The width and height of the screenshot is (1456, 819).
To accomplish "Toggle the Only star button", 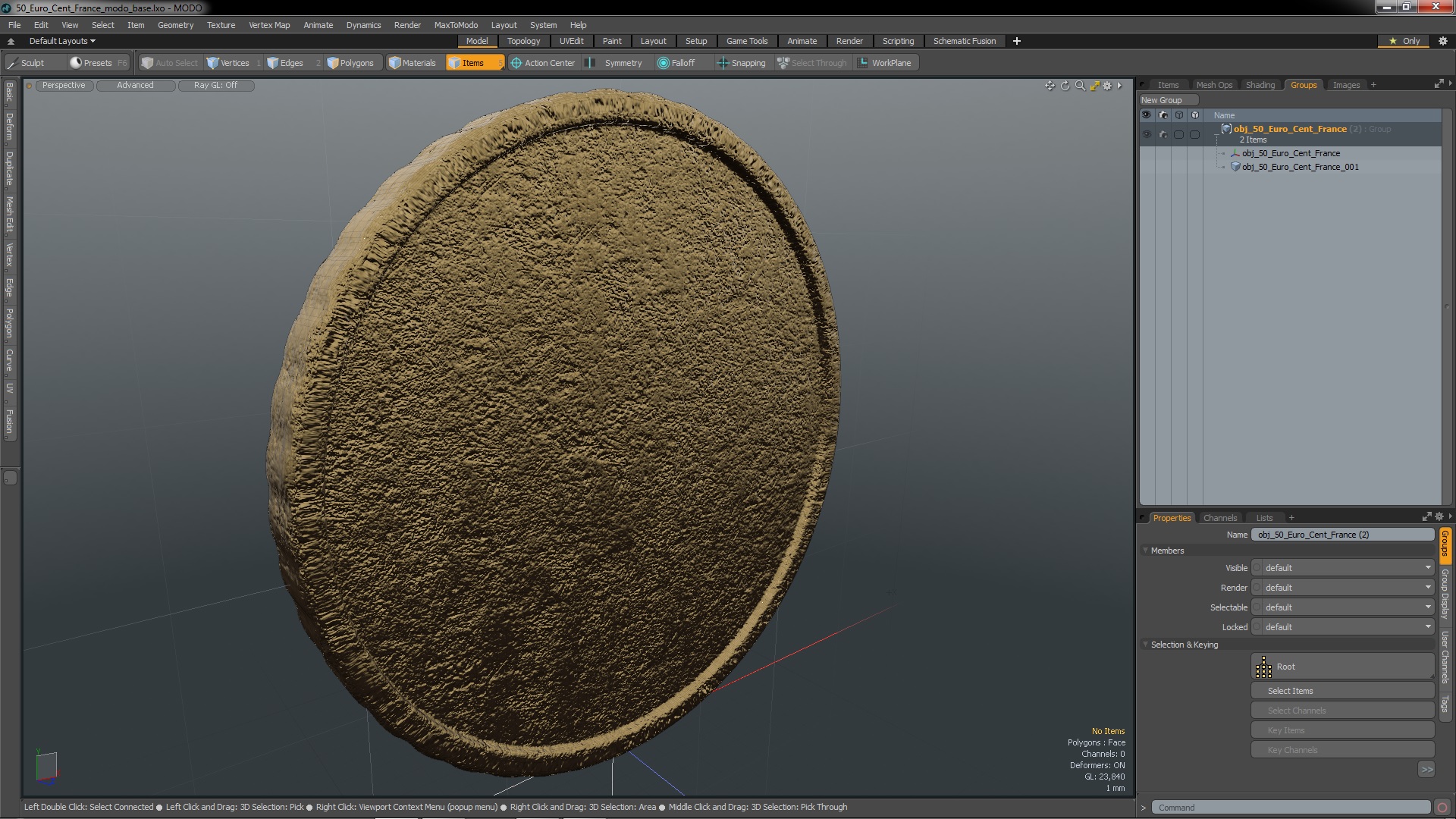I will (1404, 41).
